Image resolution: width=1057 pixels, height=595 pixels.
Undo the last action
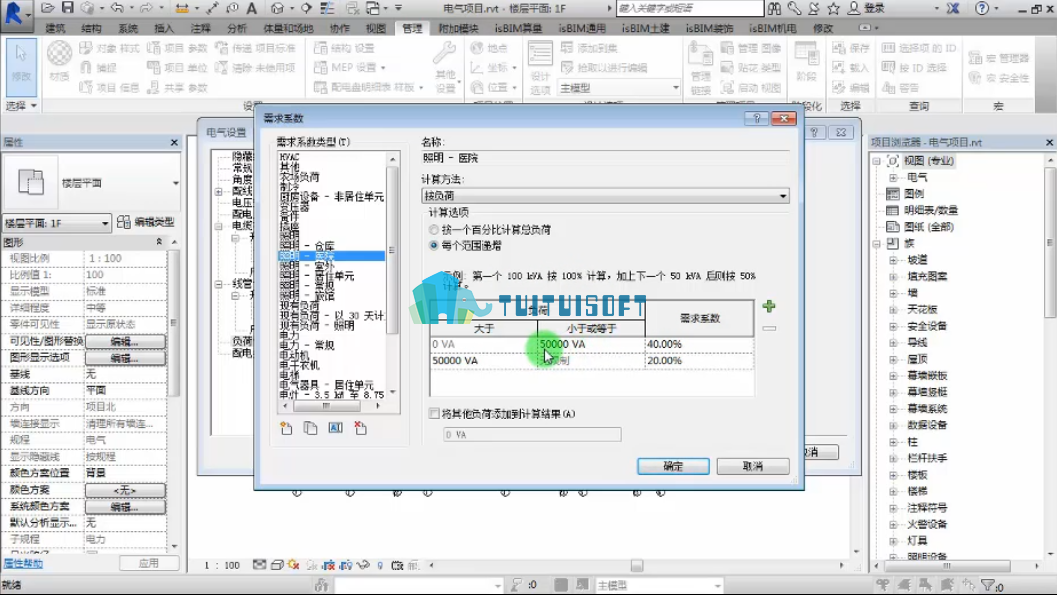117,8
